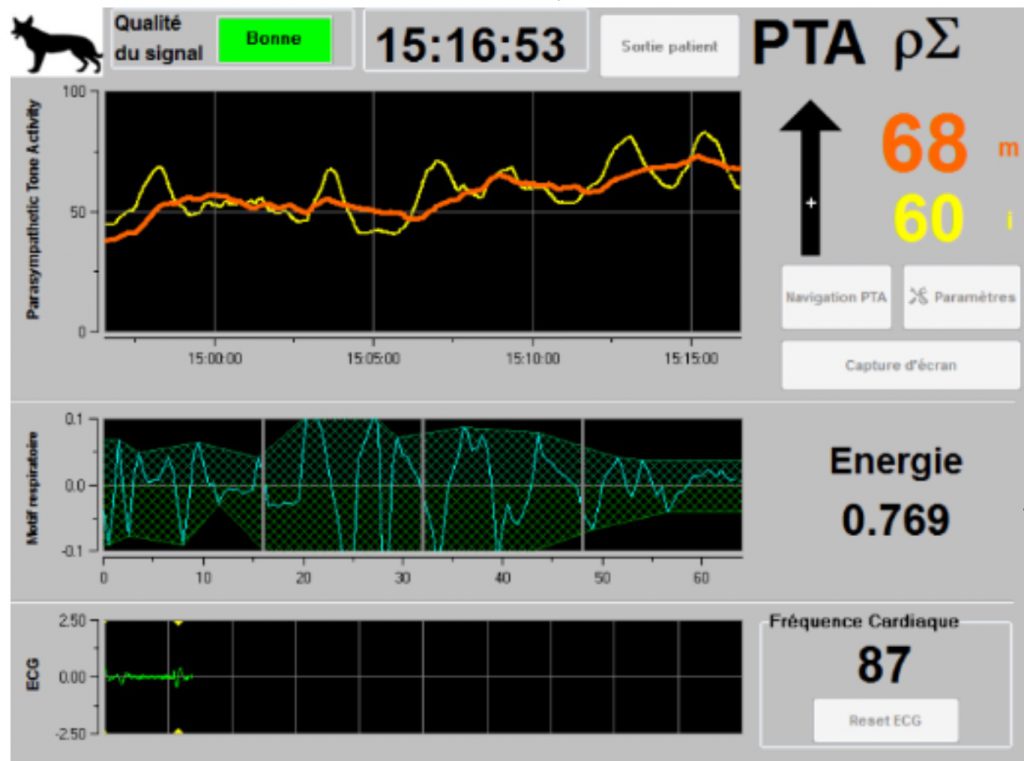Click the 15:15:00 time mark on PTA chart

pyautogui.click(x=691, y=357)
